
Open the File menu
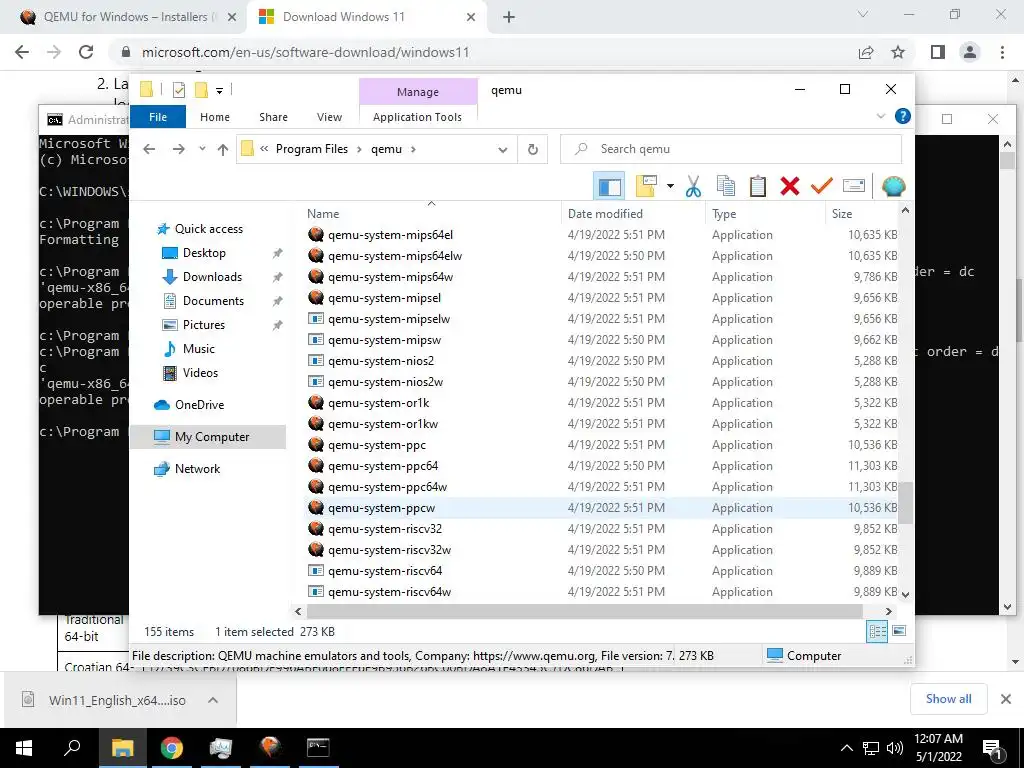coord(158,117)
